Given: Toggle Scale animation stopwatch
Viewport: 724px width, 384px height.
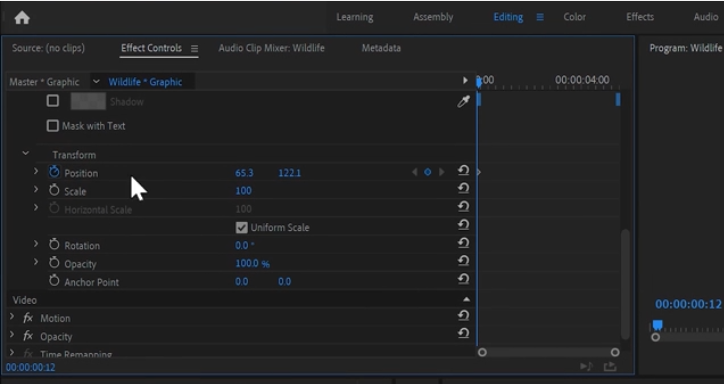Looking at the screenshot, I should 54,190.
